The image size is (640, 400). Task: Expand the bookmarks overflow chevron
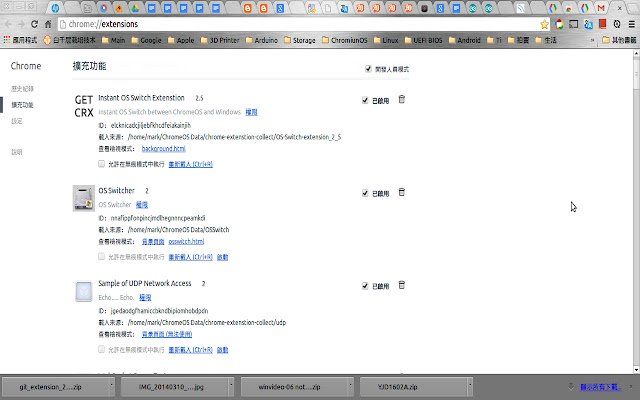pos(592,40)
